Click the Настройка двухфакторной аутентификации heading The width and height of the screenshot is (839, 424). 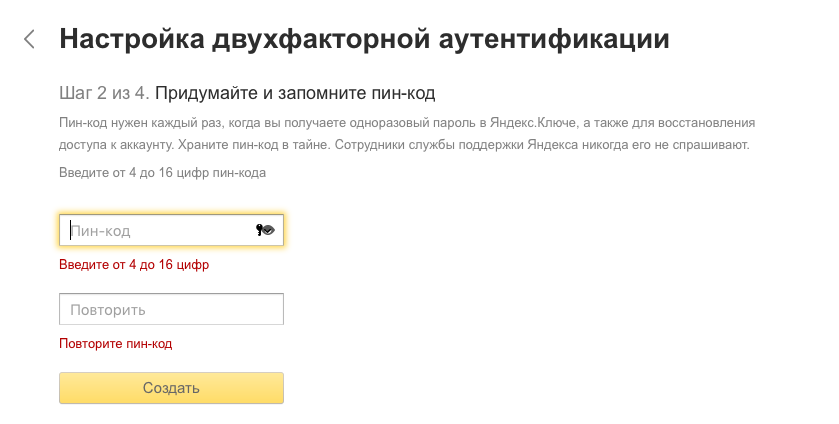click(364, 40)
